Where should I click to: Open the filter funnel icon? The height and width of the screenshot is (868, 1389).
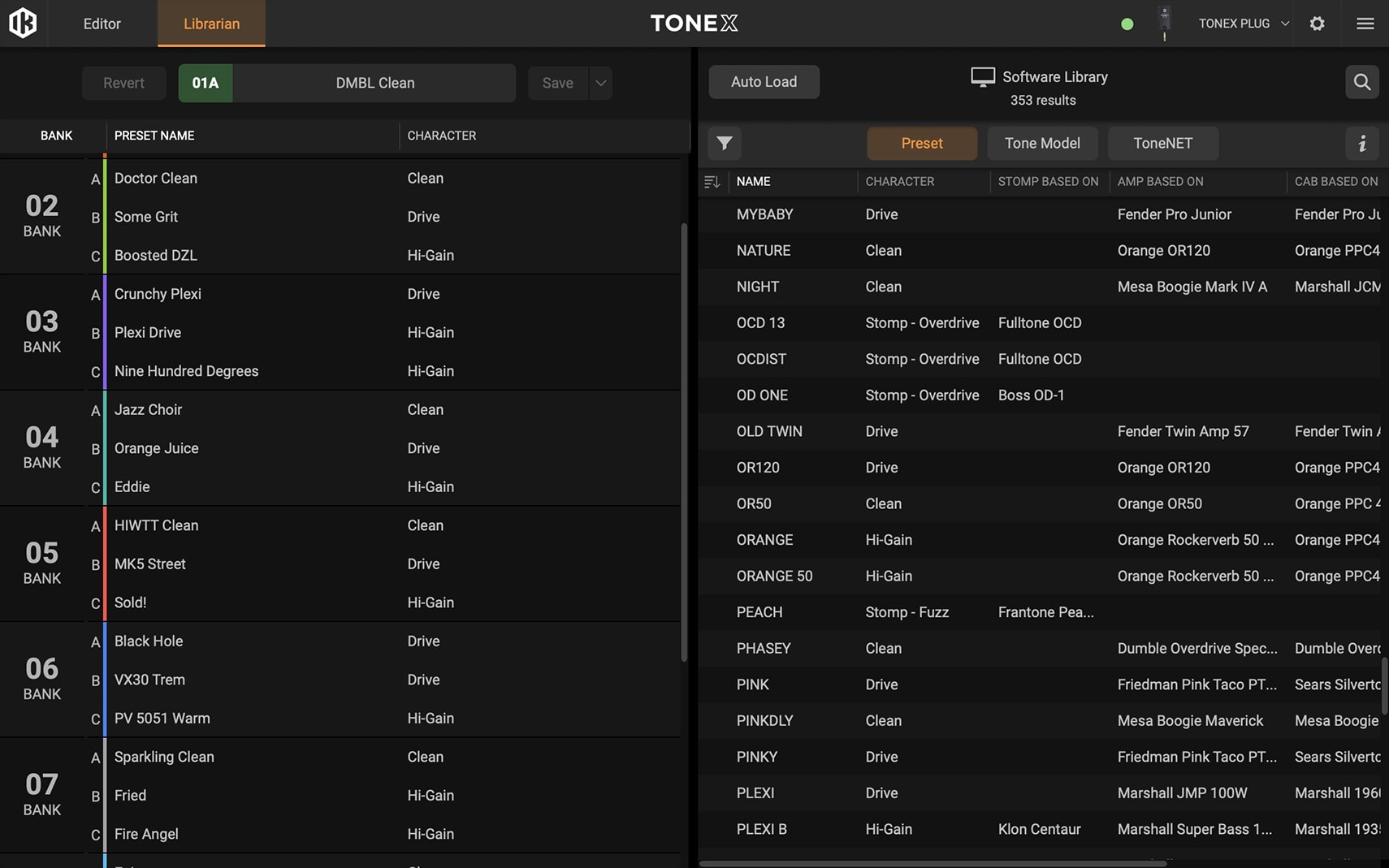click(x=725, y=144)
